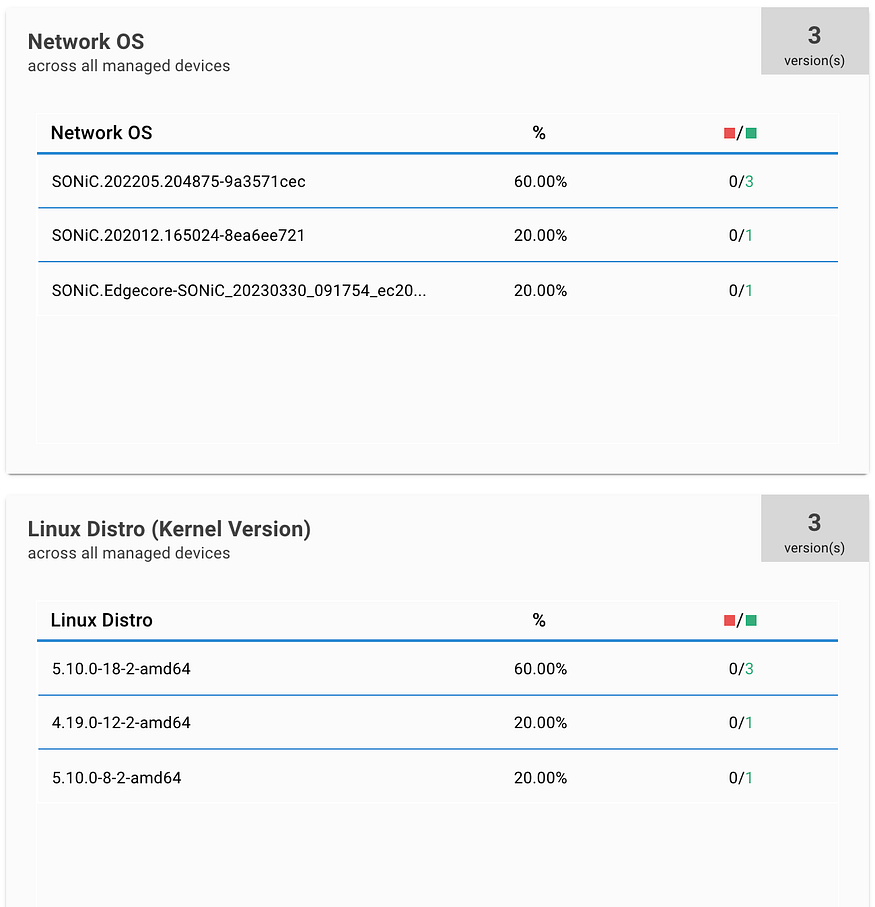
Task: Select the 5.10.0-8-2-amd64 kernel row
Action: 438,777
